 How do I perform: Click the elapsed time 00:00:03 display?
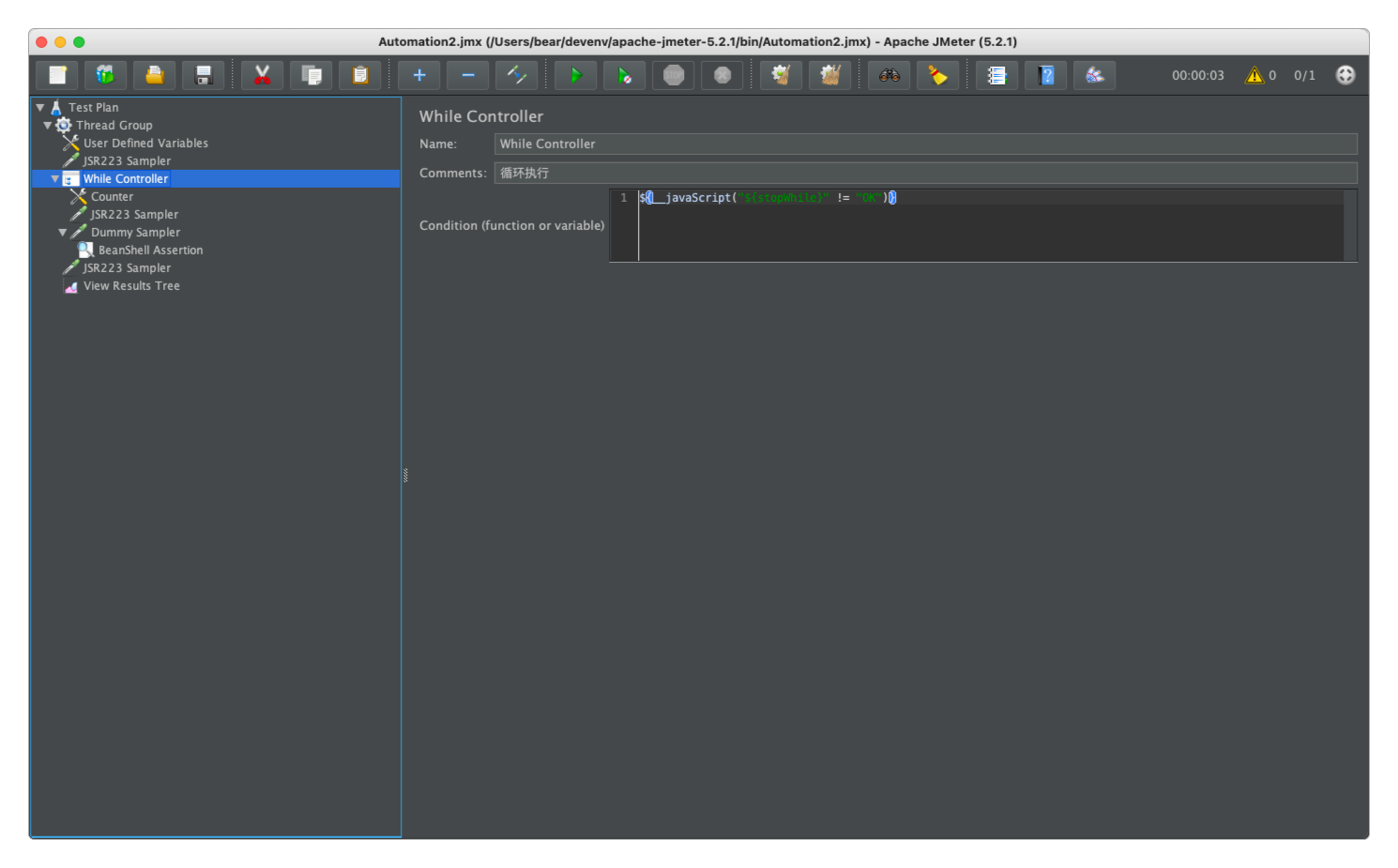[x=1197, y=76]
